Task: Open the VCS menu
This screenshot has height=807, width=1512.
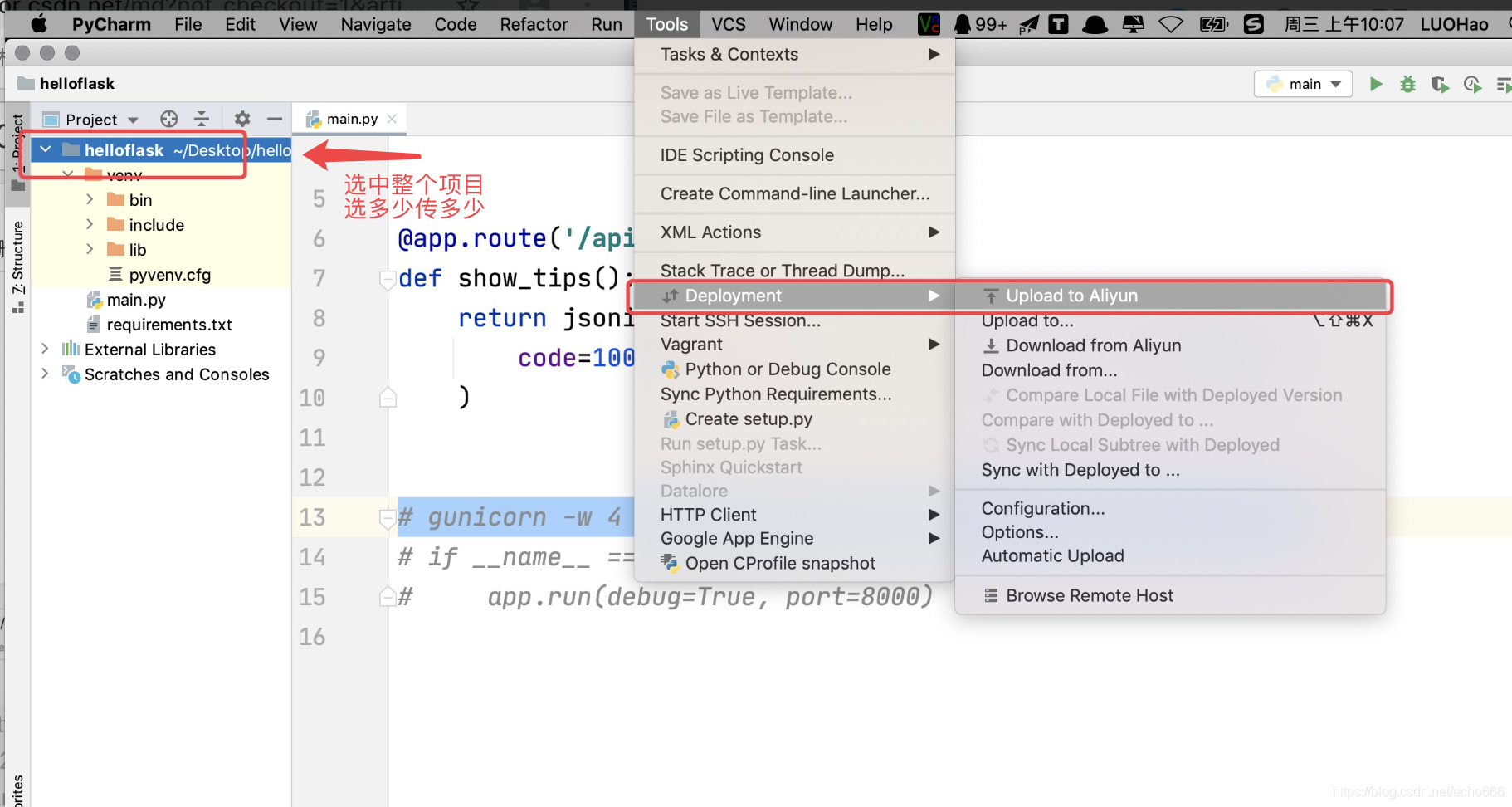Action: [x=729, y=24]
